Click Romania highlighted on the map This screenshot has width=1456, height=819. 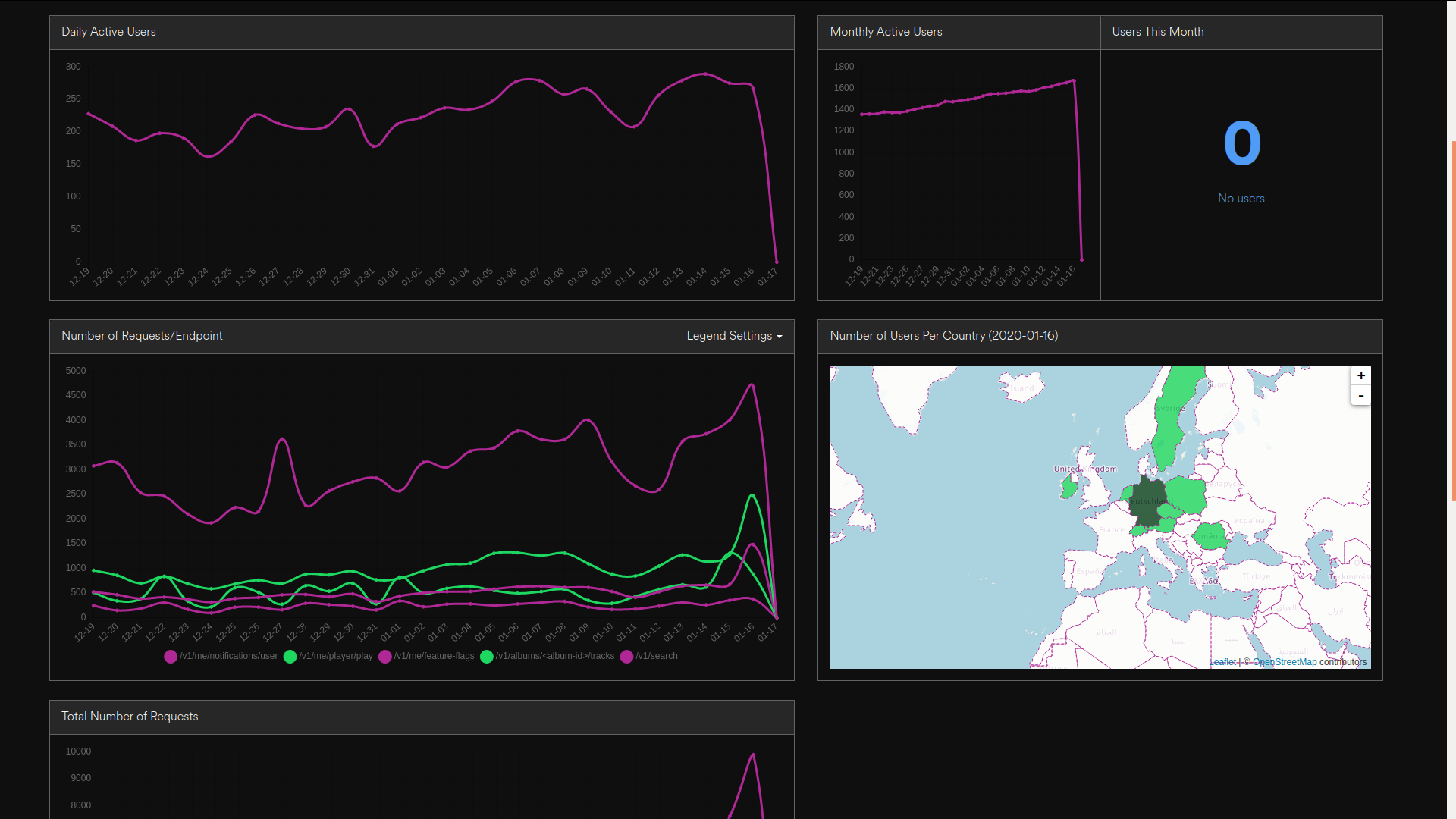point(1210,535)
